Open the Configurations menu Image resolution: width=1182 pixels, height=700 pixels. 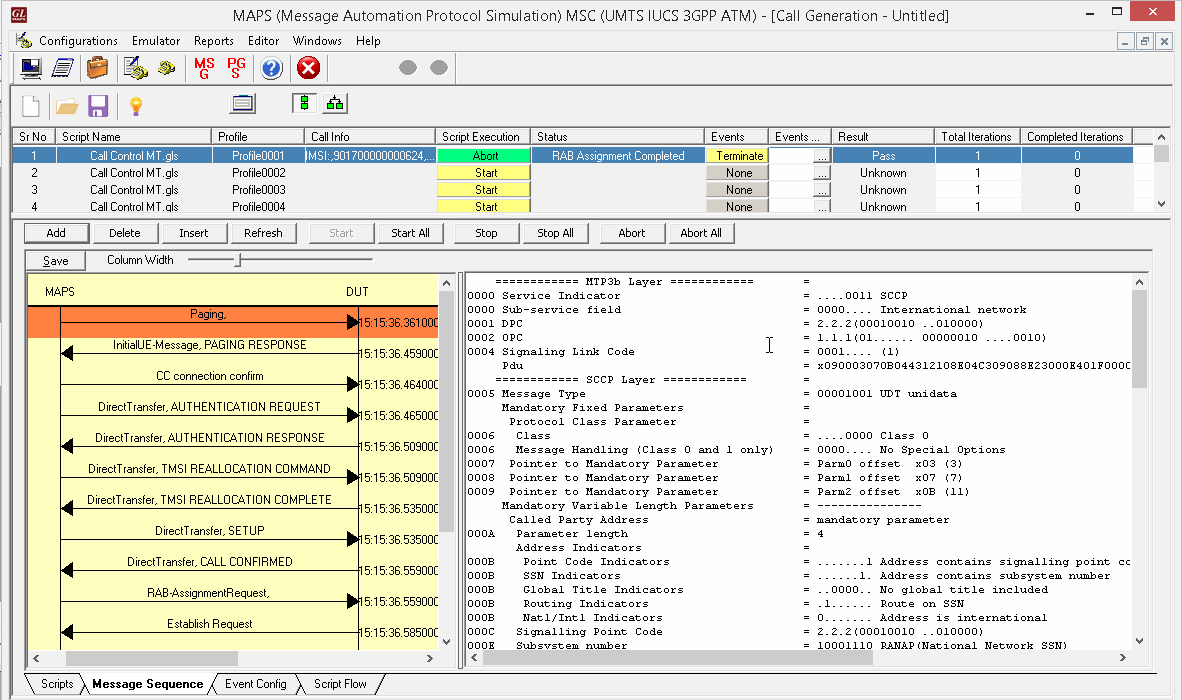pyautogui.click(x=78, y=41)
